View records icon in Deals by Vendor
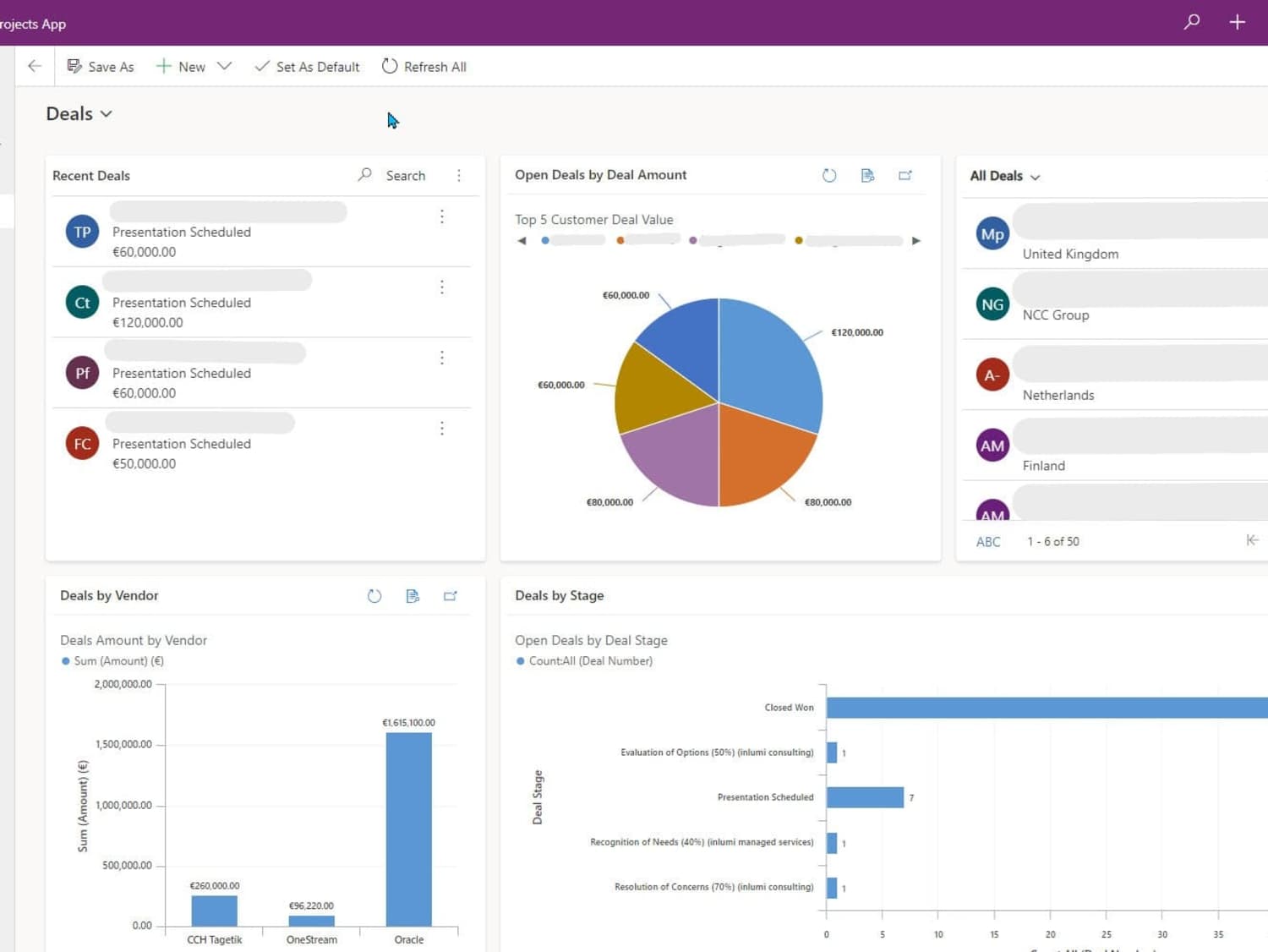 click(x=413, y=596)
